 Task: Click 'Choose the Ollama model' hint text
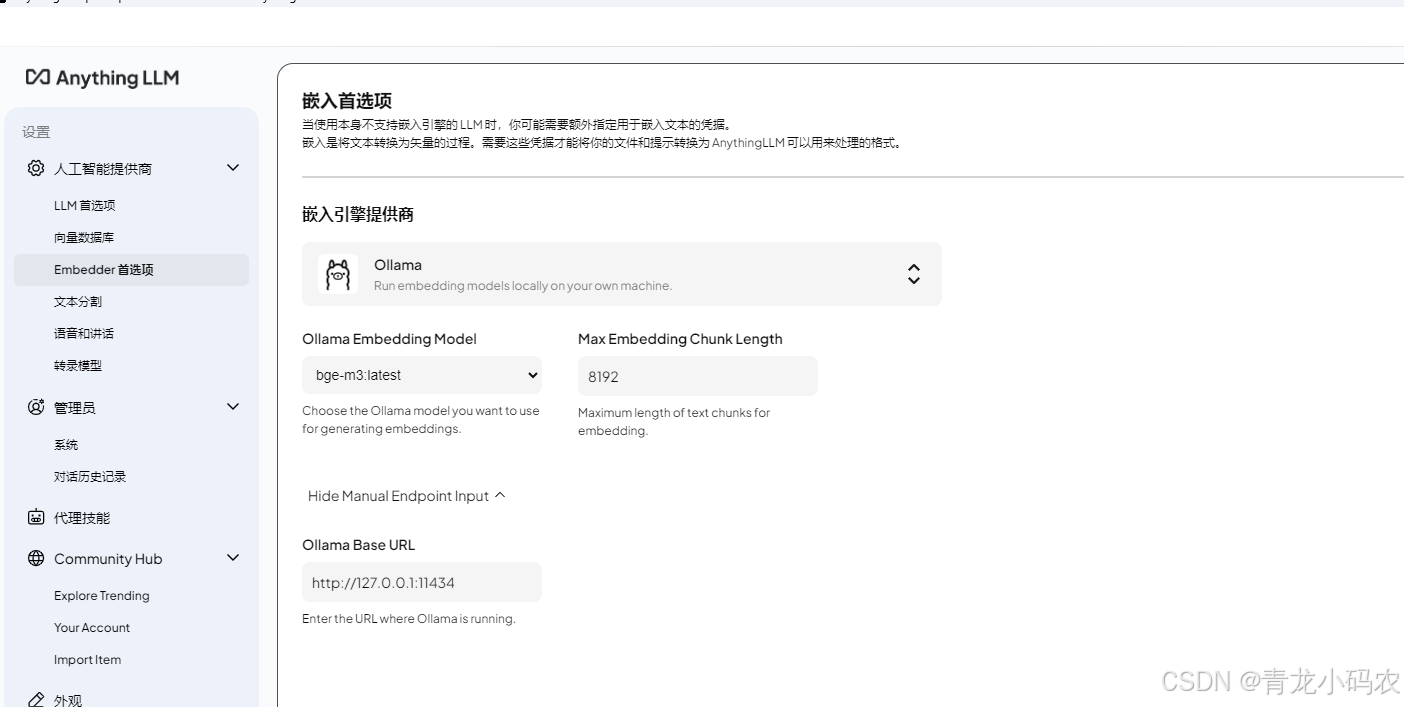[x=421, y=420]
